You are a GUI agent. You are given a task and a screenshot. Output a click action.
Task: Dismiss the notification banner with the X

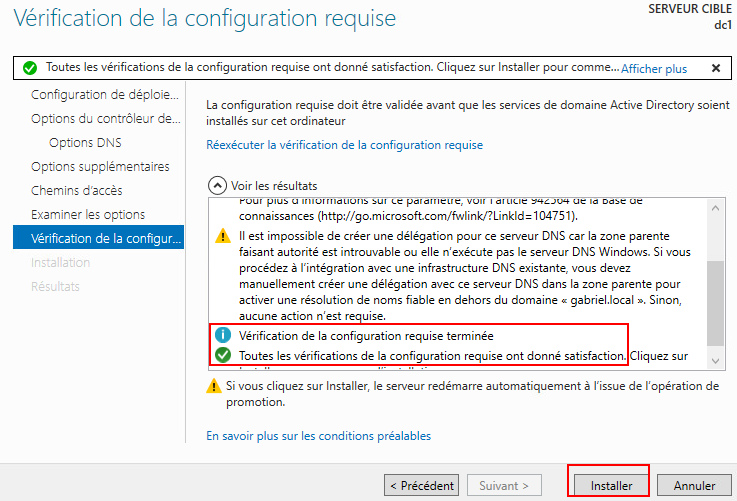(x=716, y=68)
